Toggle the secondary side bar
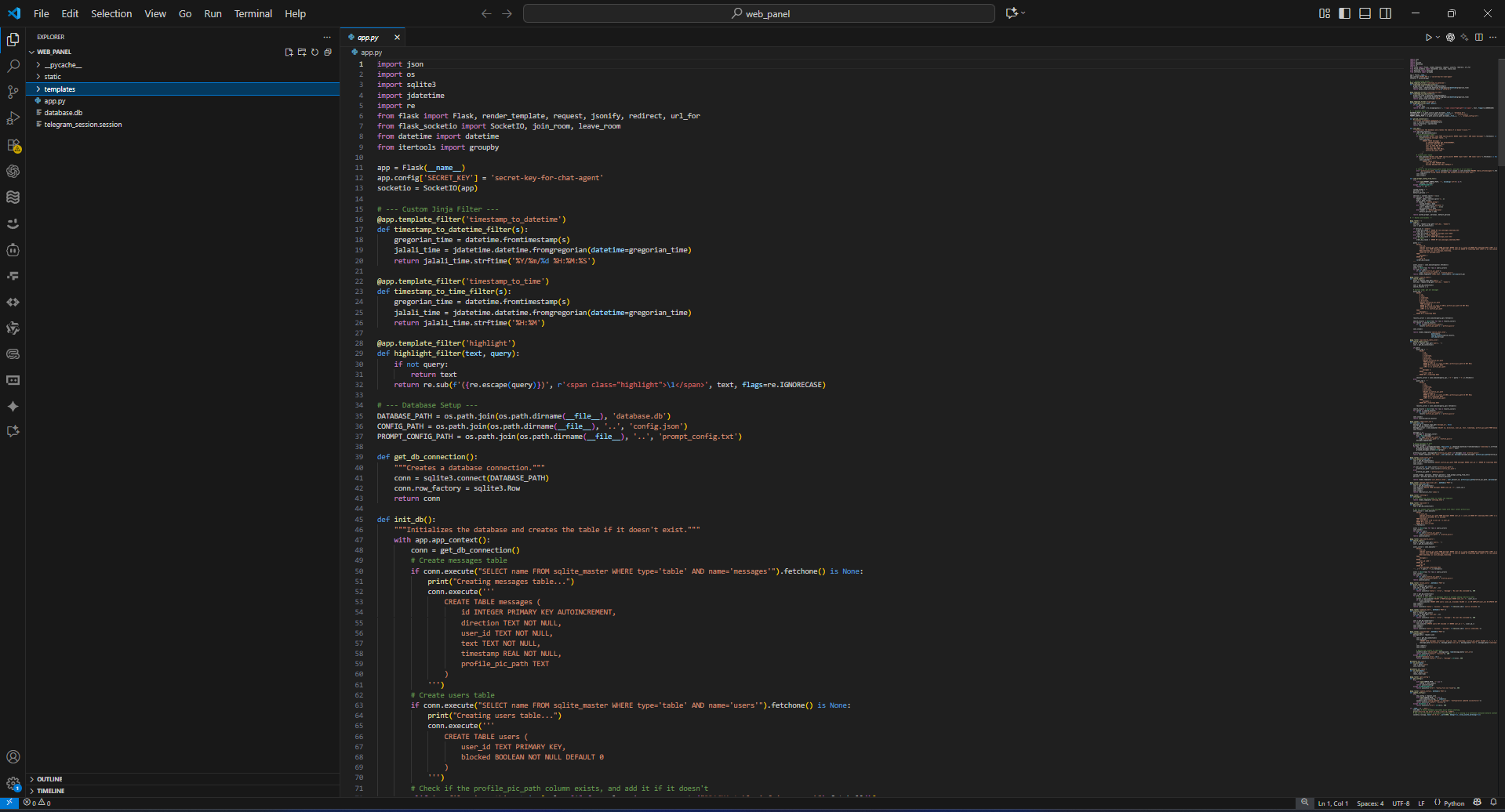1505x812 pixels. pyautogui.click(x=1386, y=13)
